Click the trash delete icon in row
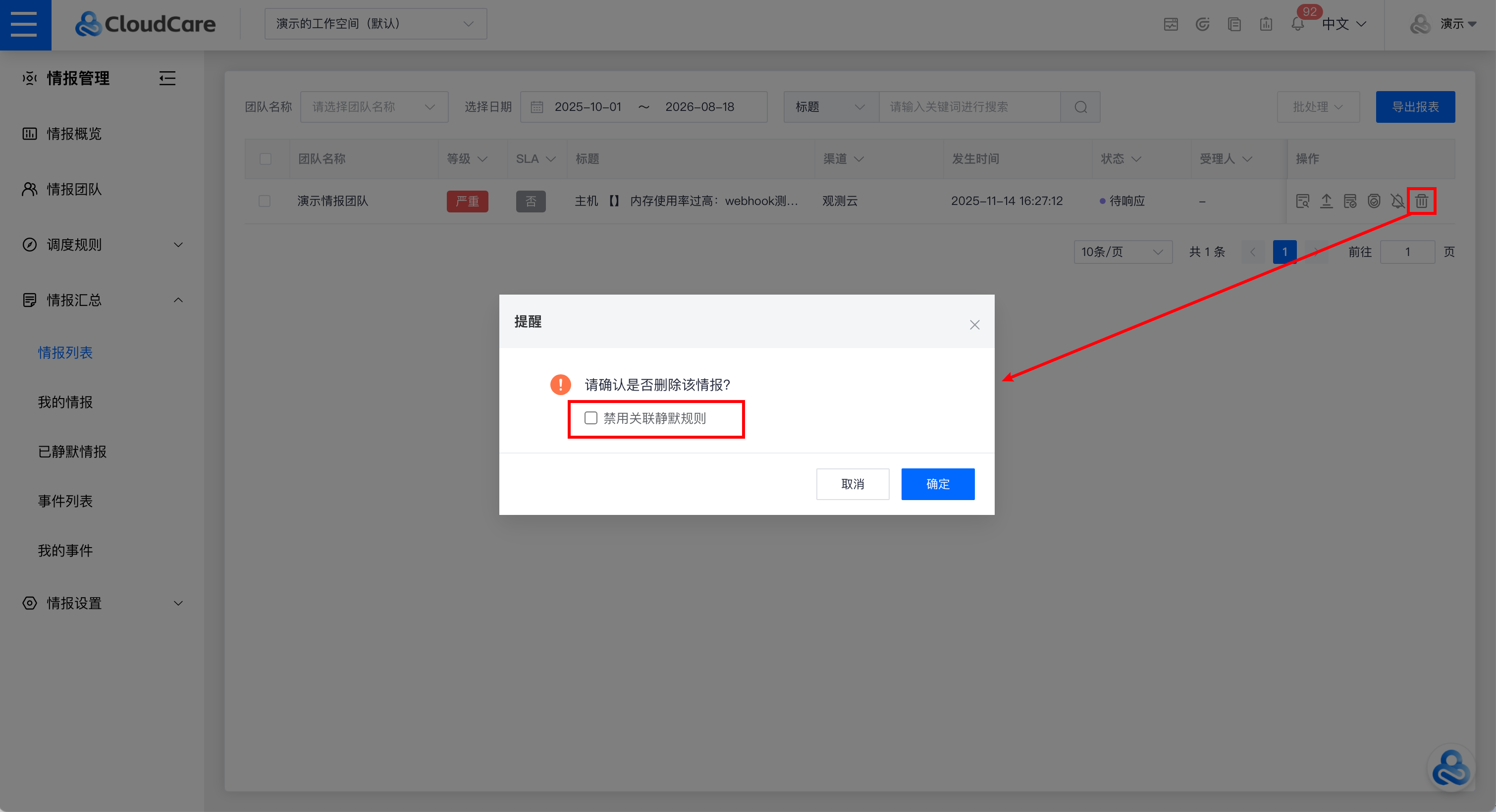 1422,202
